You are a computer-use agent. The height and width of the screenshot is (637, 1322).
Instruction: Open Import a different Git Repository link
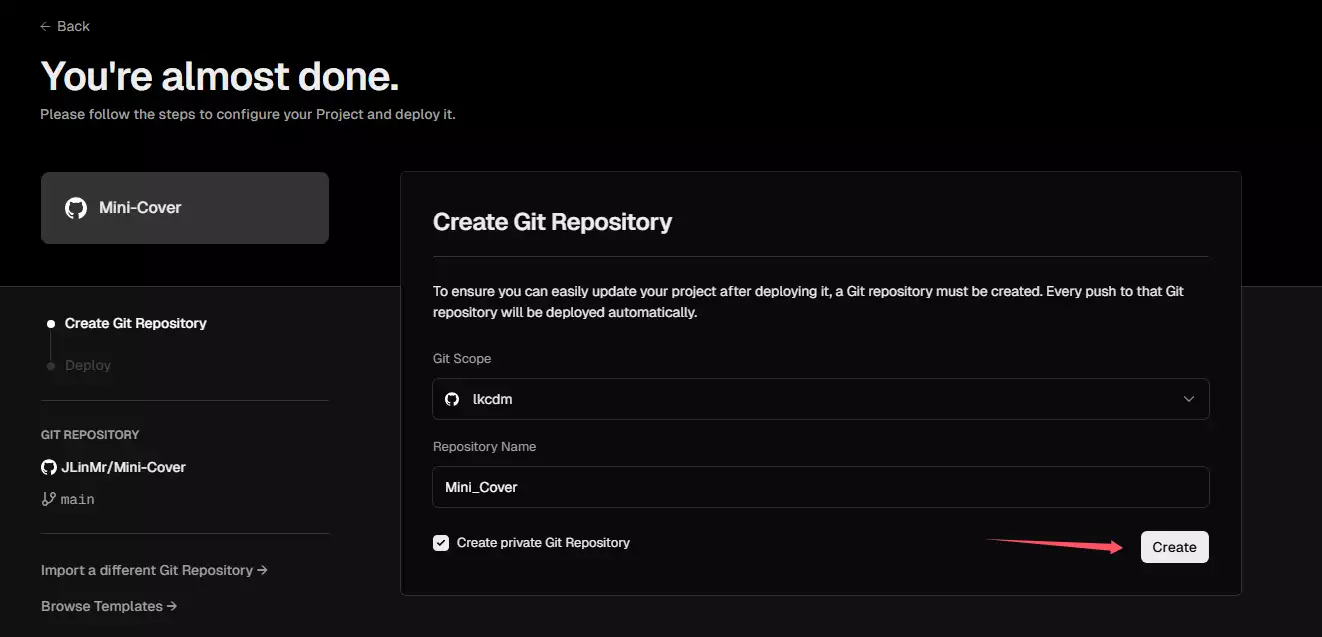click(146, 570)
